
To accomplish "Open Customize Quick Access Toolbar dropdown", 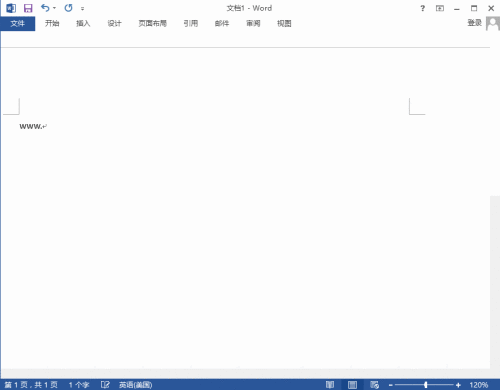I will [x=82, y=9].
